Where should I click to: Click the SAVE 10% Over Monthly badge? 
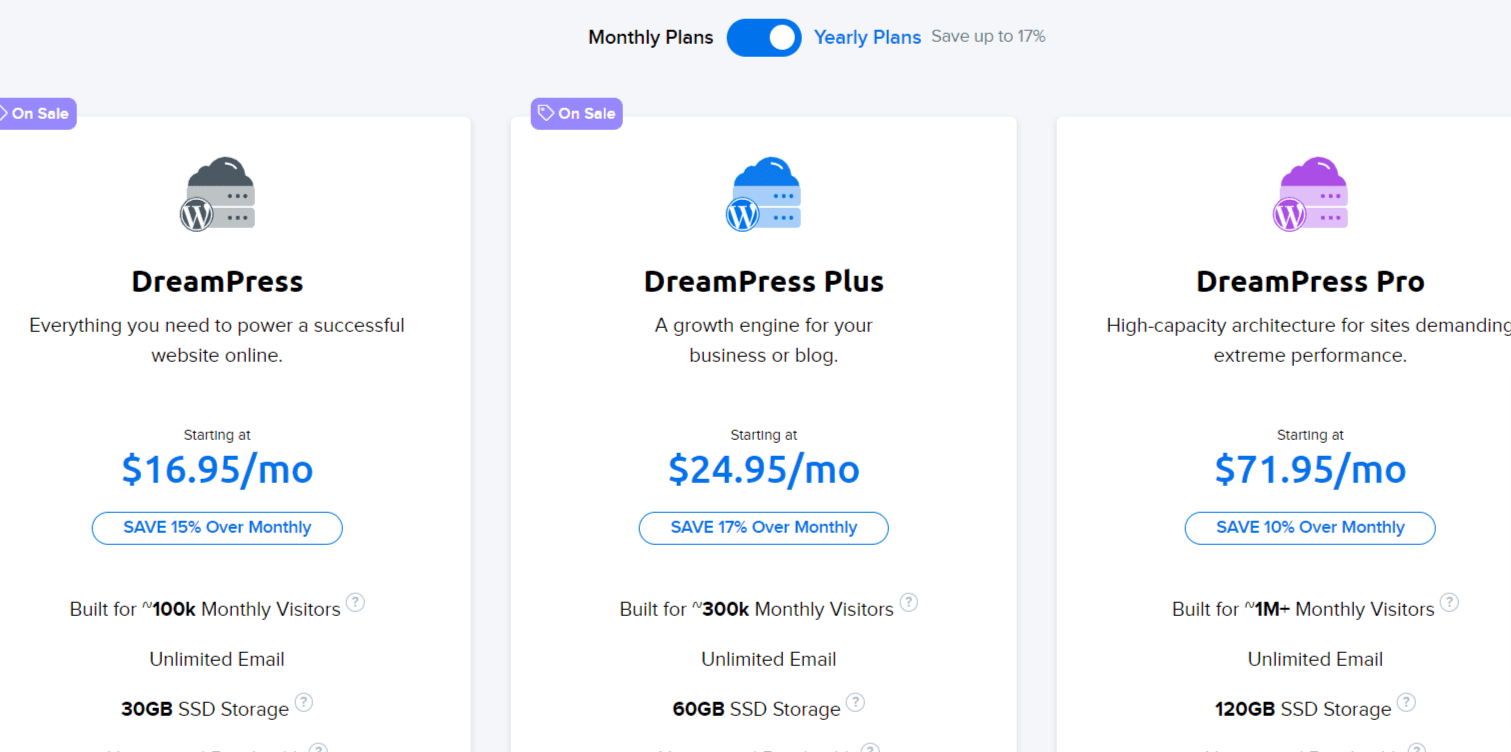tap(1310, 528)
